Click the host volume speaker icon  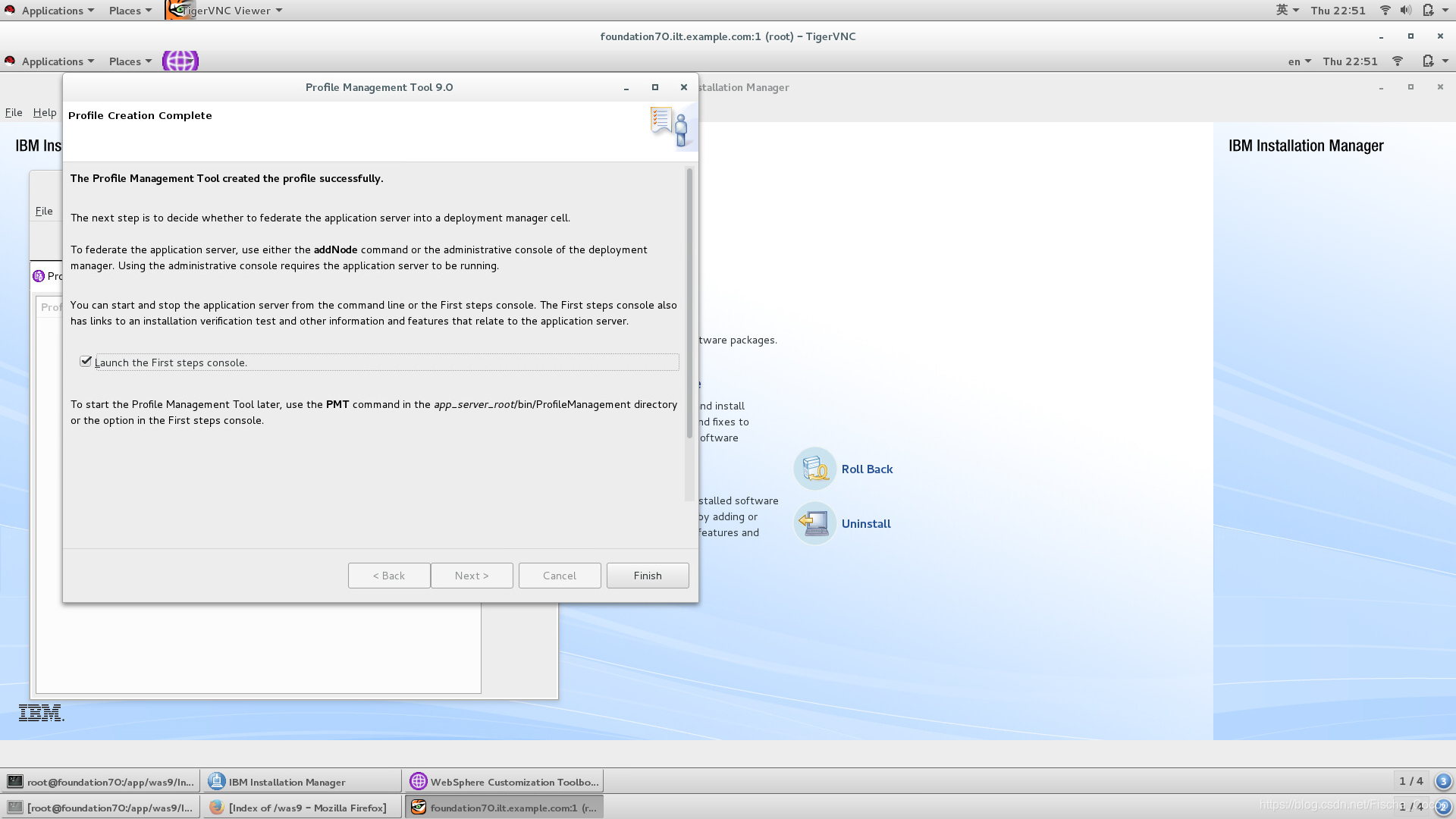pos(1406,11)
